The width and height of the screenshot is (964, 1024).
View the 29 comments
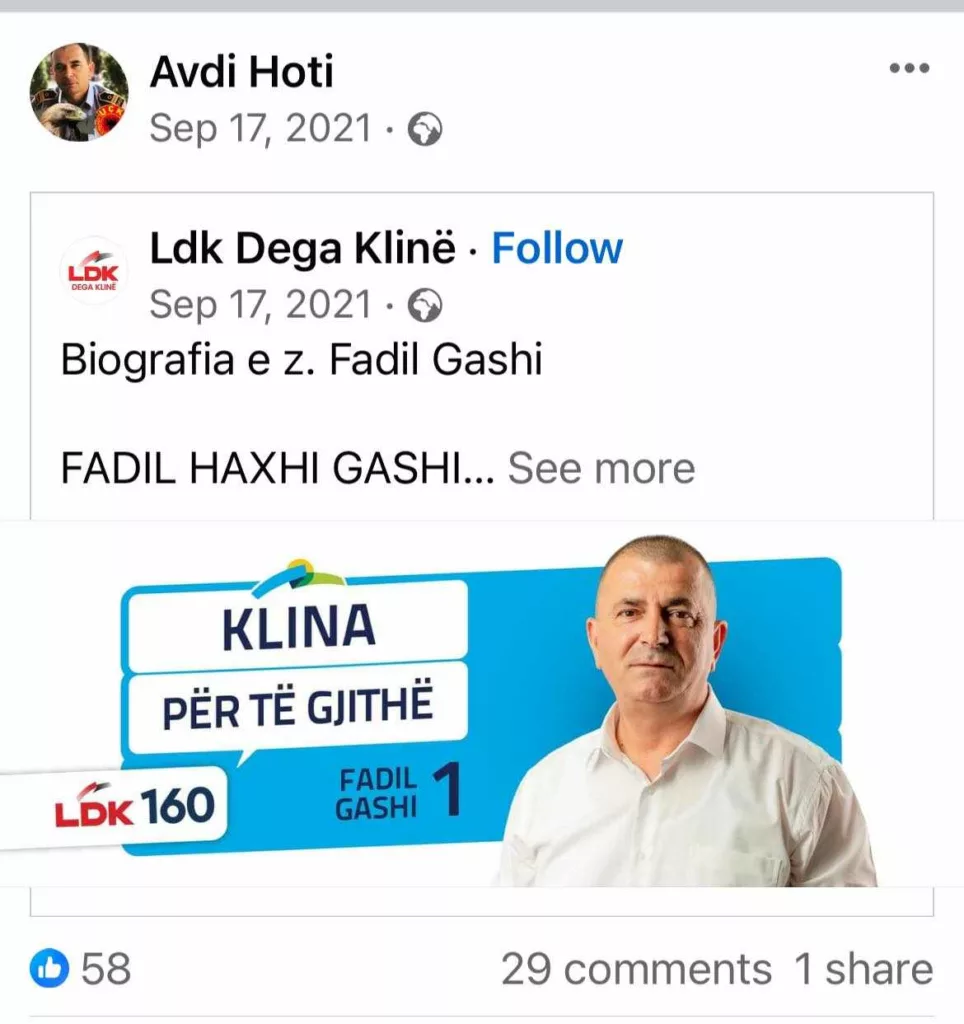point(636,968)
